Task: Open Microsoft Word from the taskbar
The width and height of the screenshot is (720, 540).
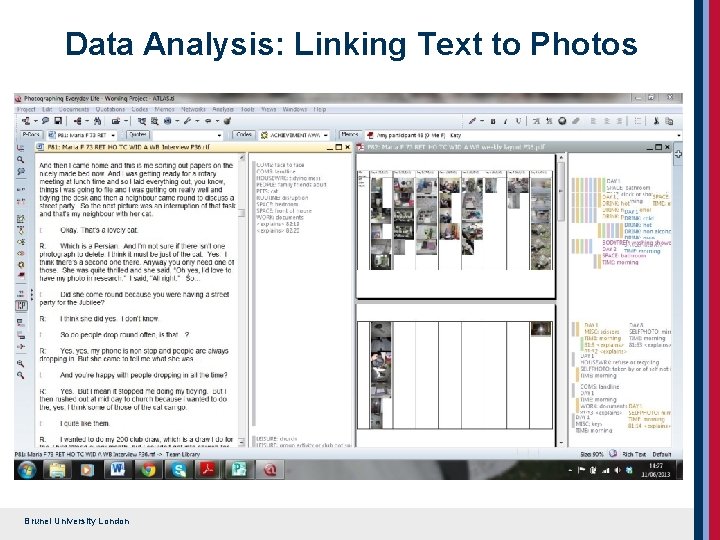Action: pos(117,470)
